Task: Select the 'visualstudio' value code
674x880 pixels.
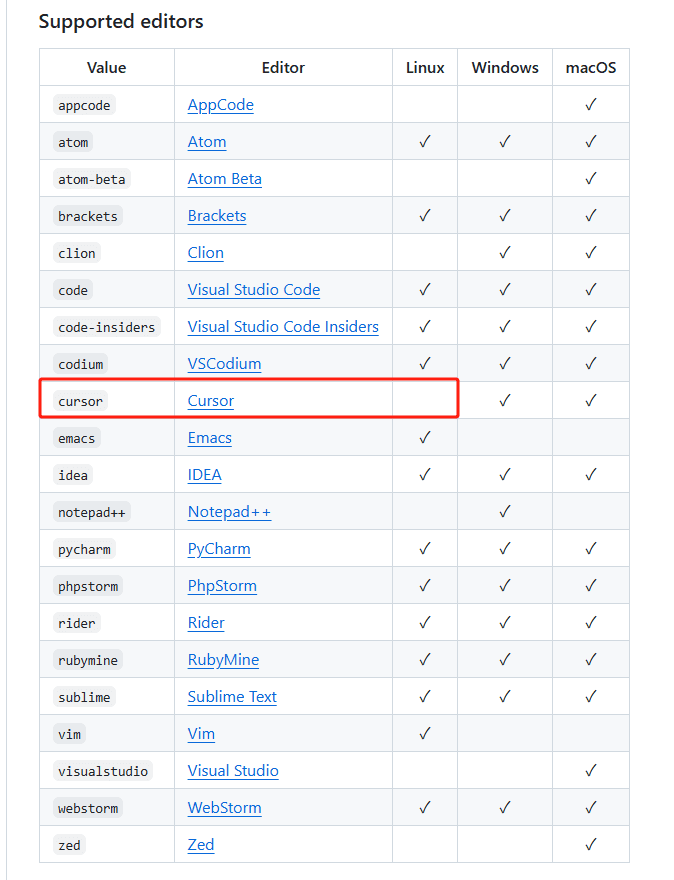Action: 103,772
